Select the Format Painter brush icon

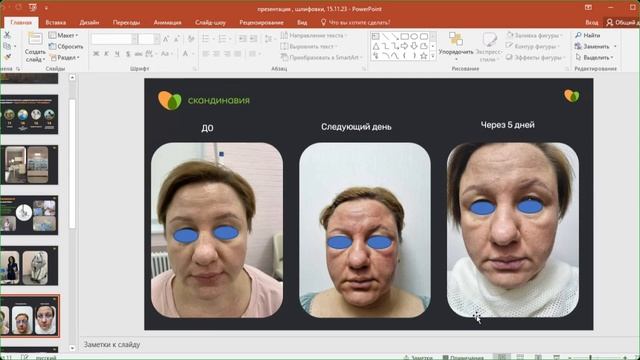pyautogui.click(x=7, y=57)
